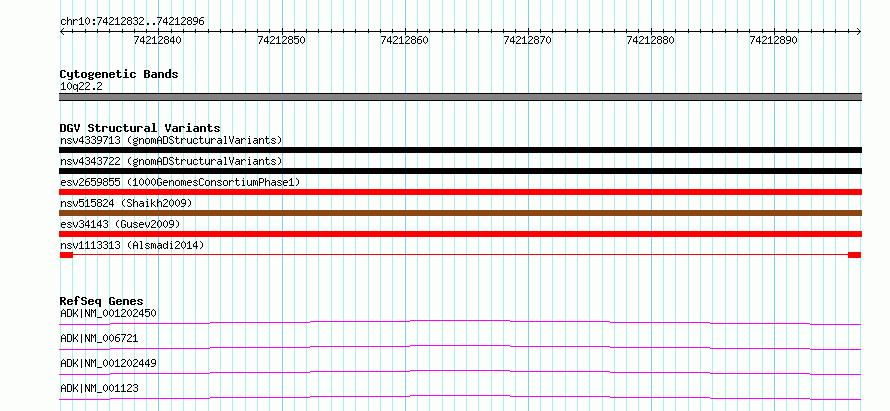Image resolution: width=890 pixels, height=411 pixels.
Task: Select the 10q22.2 band label
Action: pos(81,87)
